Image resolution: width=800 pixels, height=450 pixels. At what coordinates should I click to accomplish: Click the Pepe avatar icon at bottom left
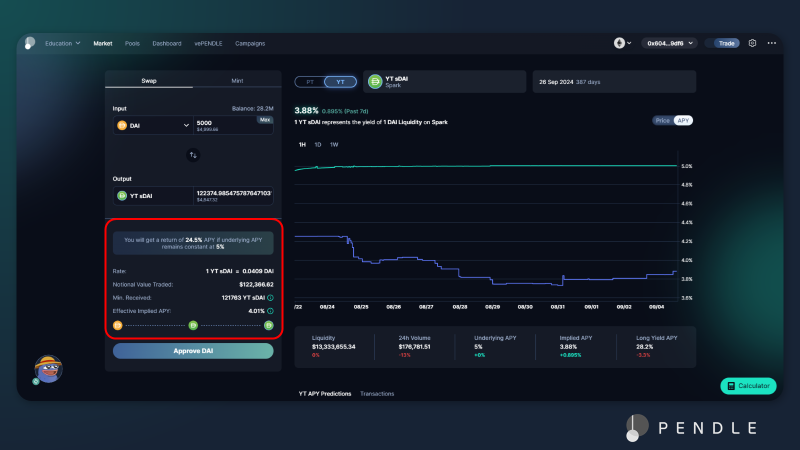click(x=48, y=368)
